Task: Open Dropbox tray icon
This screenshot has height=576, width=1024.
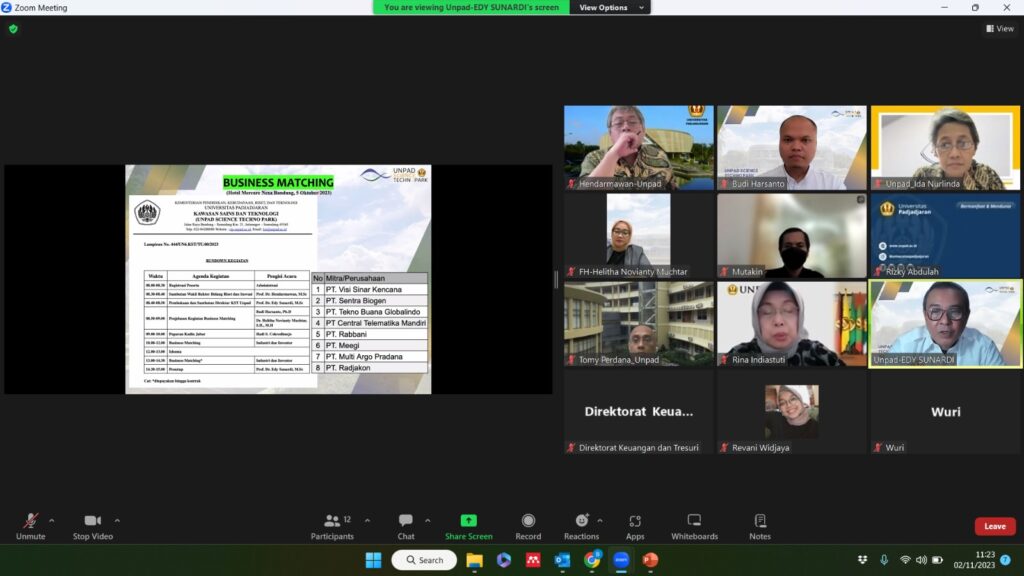Action: click(863, 560)
